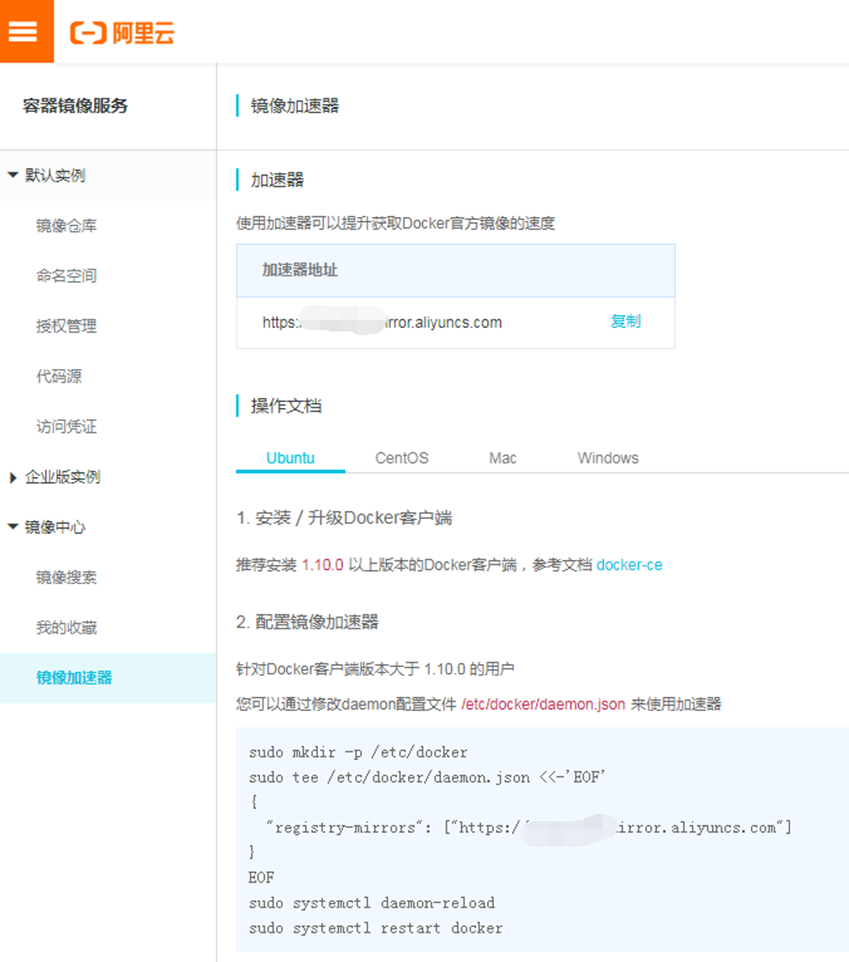Collapse the 镜像中心 section arrow

pyautogui.click(x=12, y=527)
